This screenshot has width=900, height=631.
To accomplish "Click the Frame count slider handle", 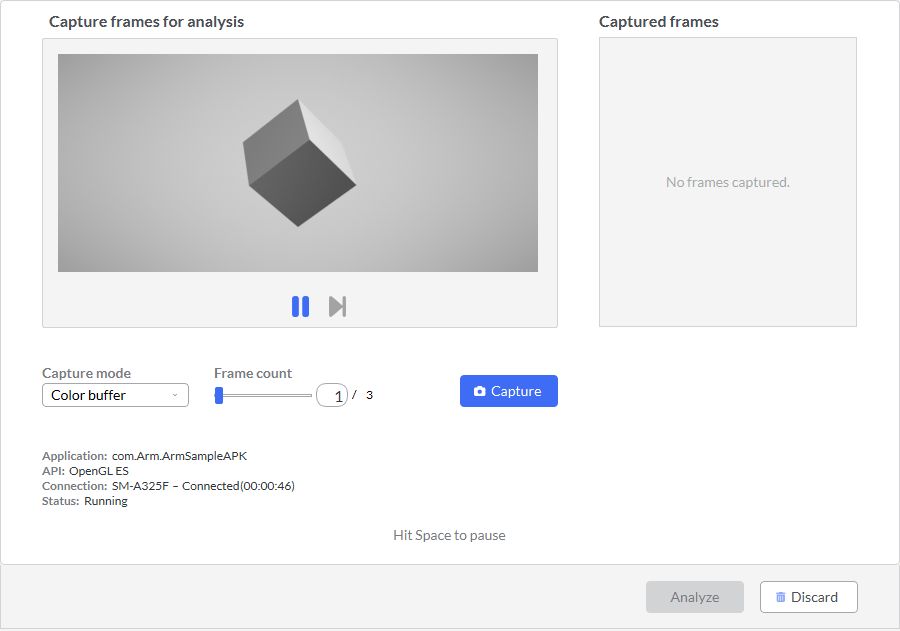I will coord(219,395).
